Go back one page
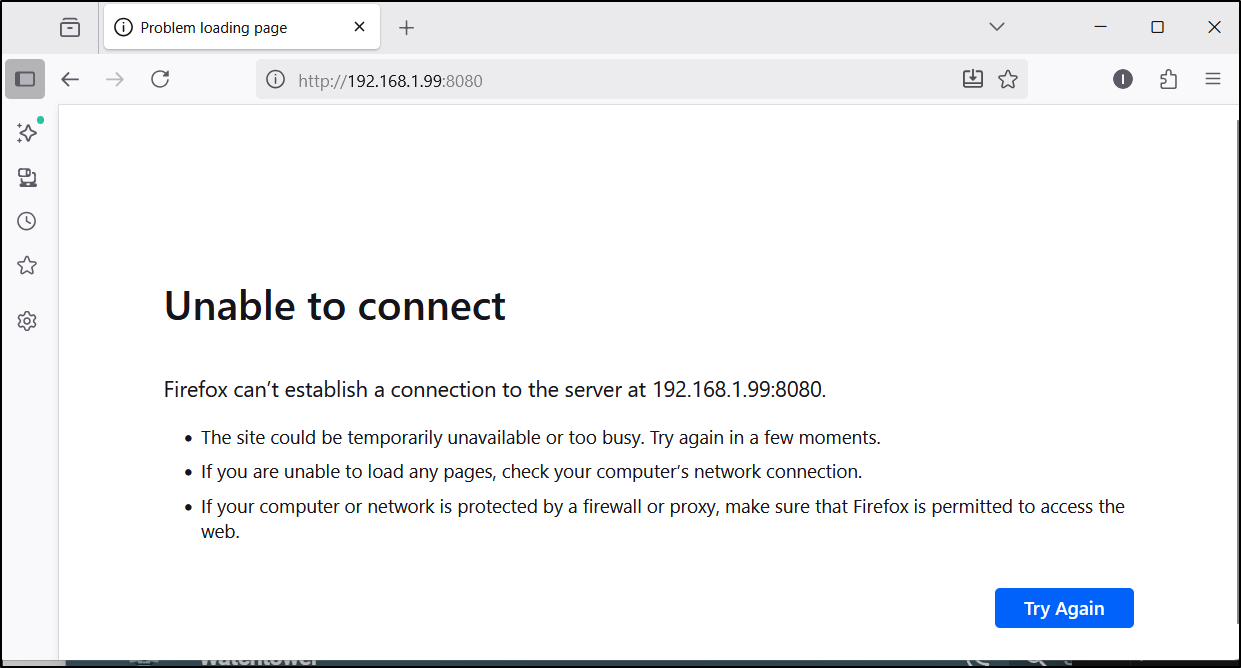 coord(70,79)
